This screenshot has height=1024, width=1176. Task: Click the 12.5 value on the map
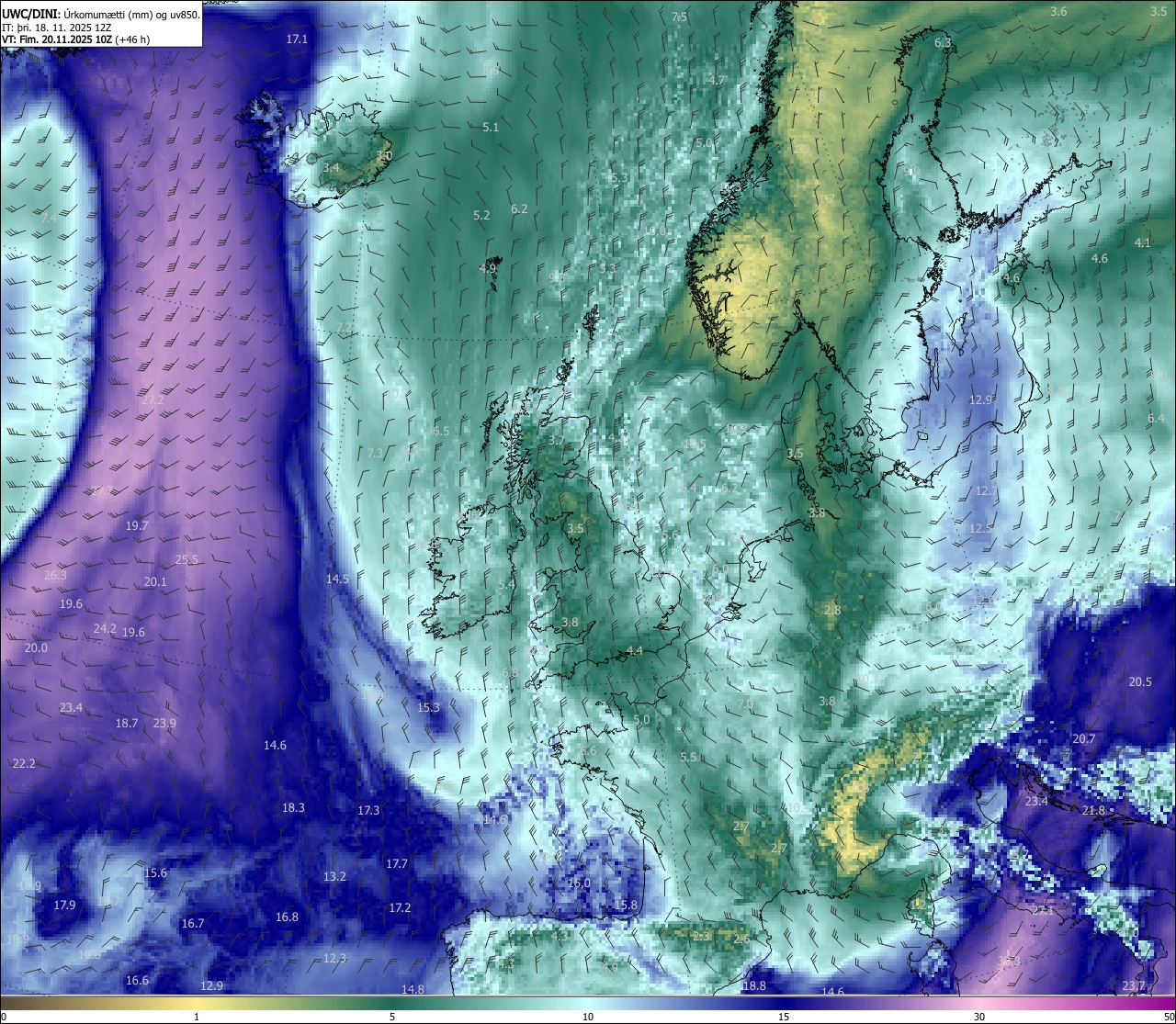click(x=980, y=529)
